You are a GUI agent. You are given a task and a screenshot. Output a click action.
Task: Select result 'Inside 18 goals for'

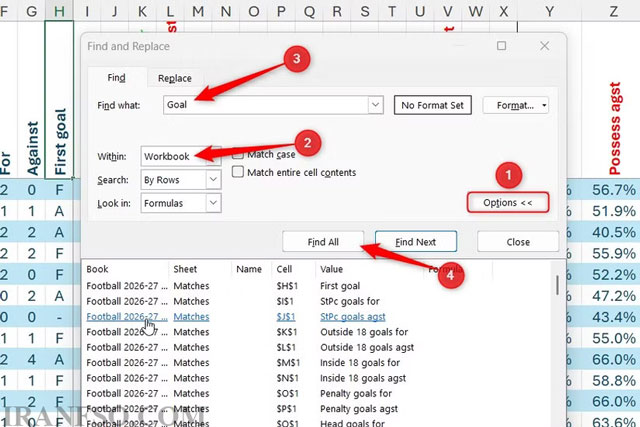coord(316,363)
